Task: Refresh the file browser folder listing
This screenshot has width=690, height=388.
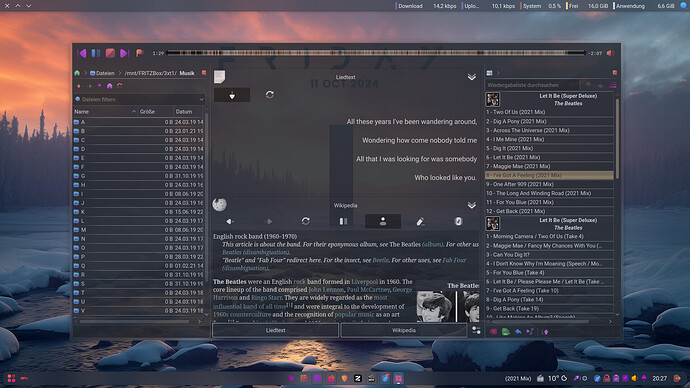Action: [120, 86]
